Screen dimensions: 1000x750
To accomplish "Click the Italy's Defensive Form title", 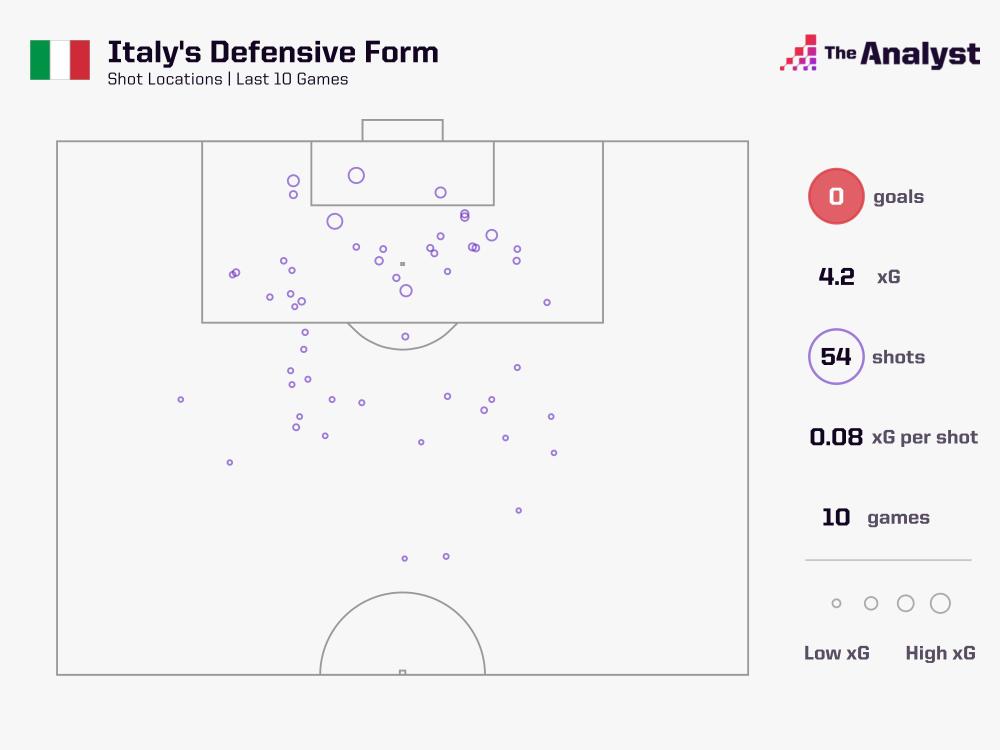I will click(273, 52).
